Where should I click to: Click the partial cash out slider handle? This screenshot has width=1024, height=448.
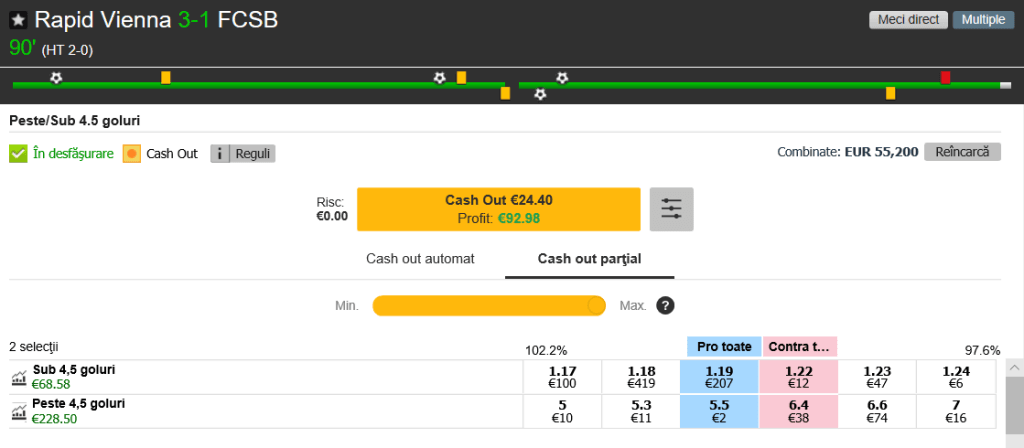(x=596, y=306)
